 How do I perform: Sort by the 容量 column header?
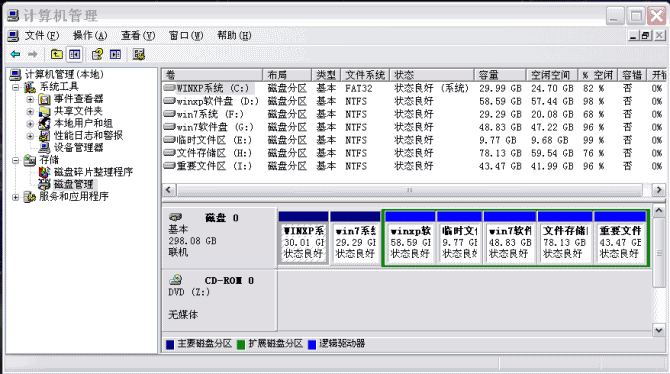tap(500, 75)
